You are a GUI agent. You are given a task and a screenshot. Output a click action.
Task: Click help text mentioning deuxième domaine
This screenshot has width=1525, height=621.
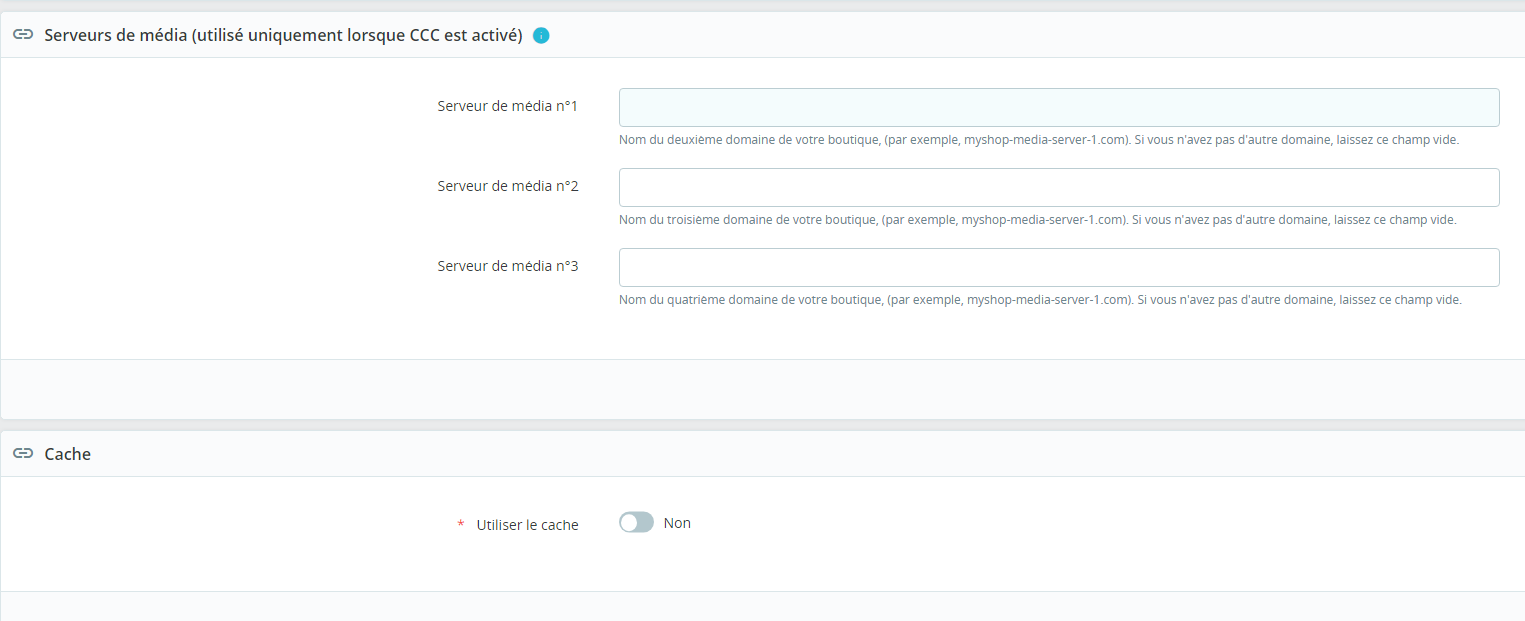click(1039, 140)
